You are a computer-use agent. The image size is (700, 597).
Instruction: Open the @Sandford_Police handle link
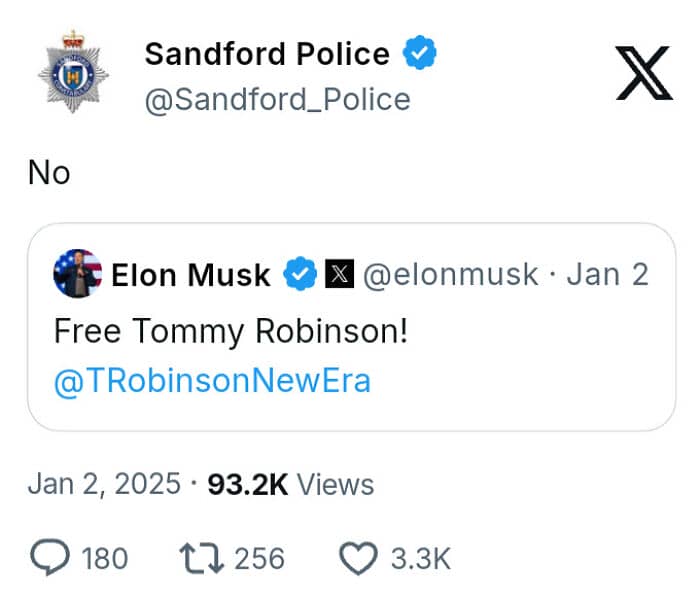click(x=277, y=100)
